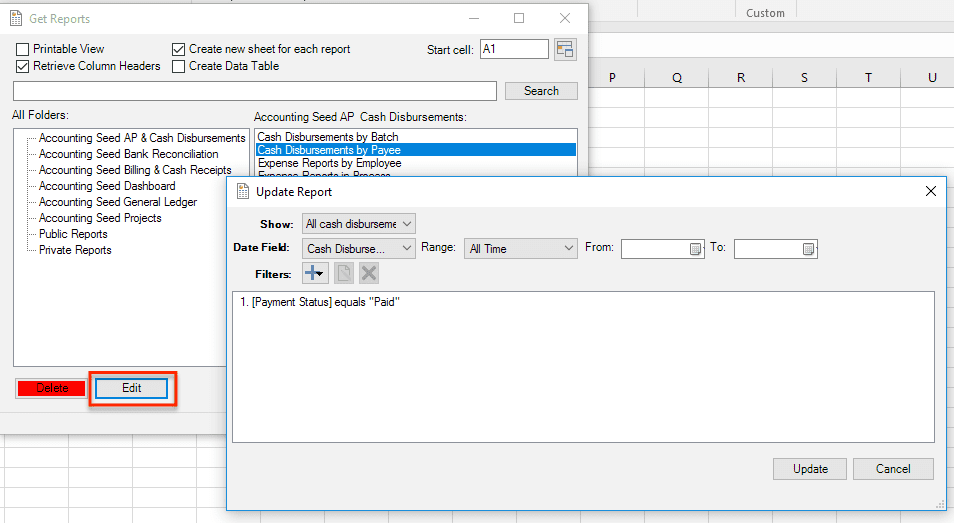Uncheck Create new sheet for each report
The width and height of the screenshot is (954, 523).
click(178, 49)
